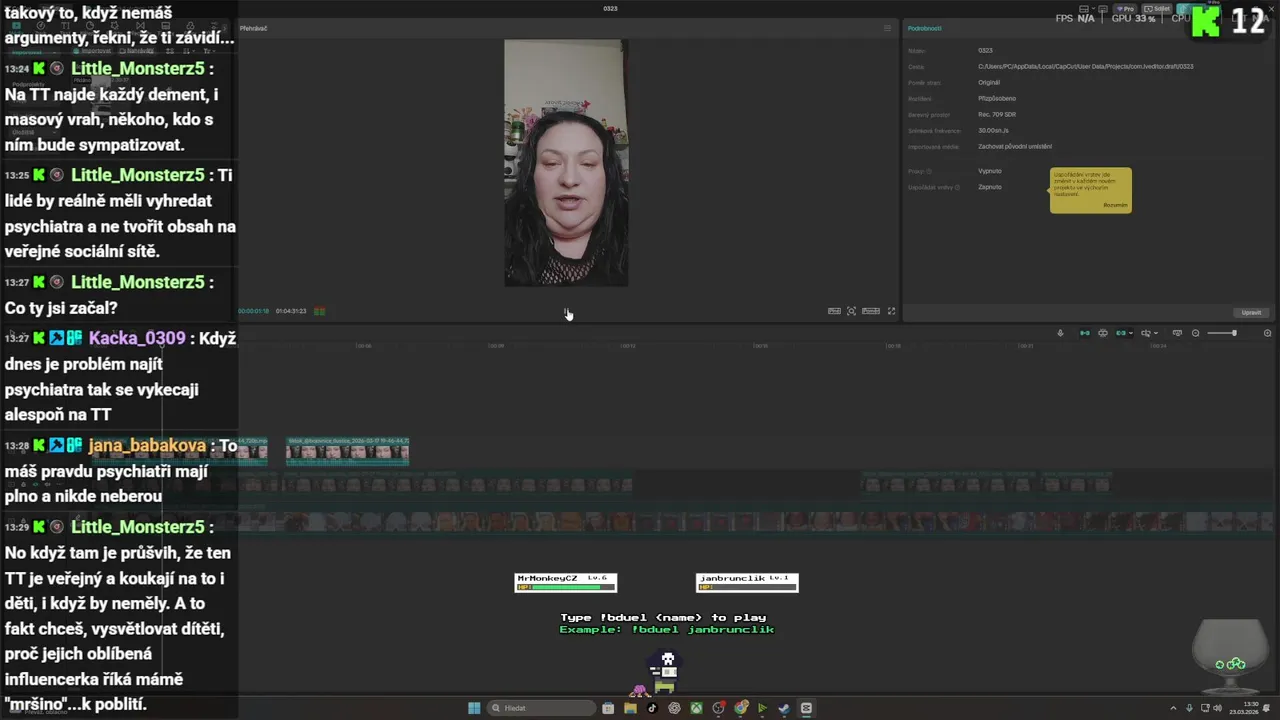Open the keyboard shortcuts icon in the title bar
This screenshot has height=720, width=1280.
pos(1103,8)
